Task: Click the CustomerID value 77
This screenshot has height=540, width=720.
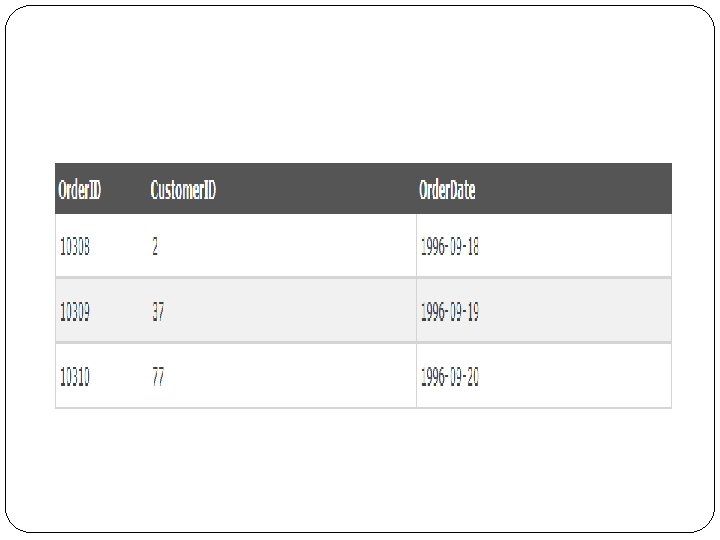Action: 158,377
